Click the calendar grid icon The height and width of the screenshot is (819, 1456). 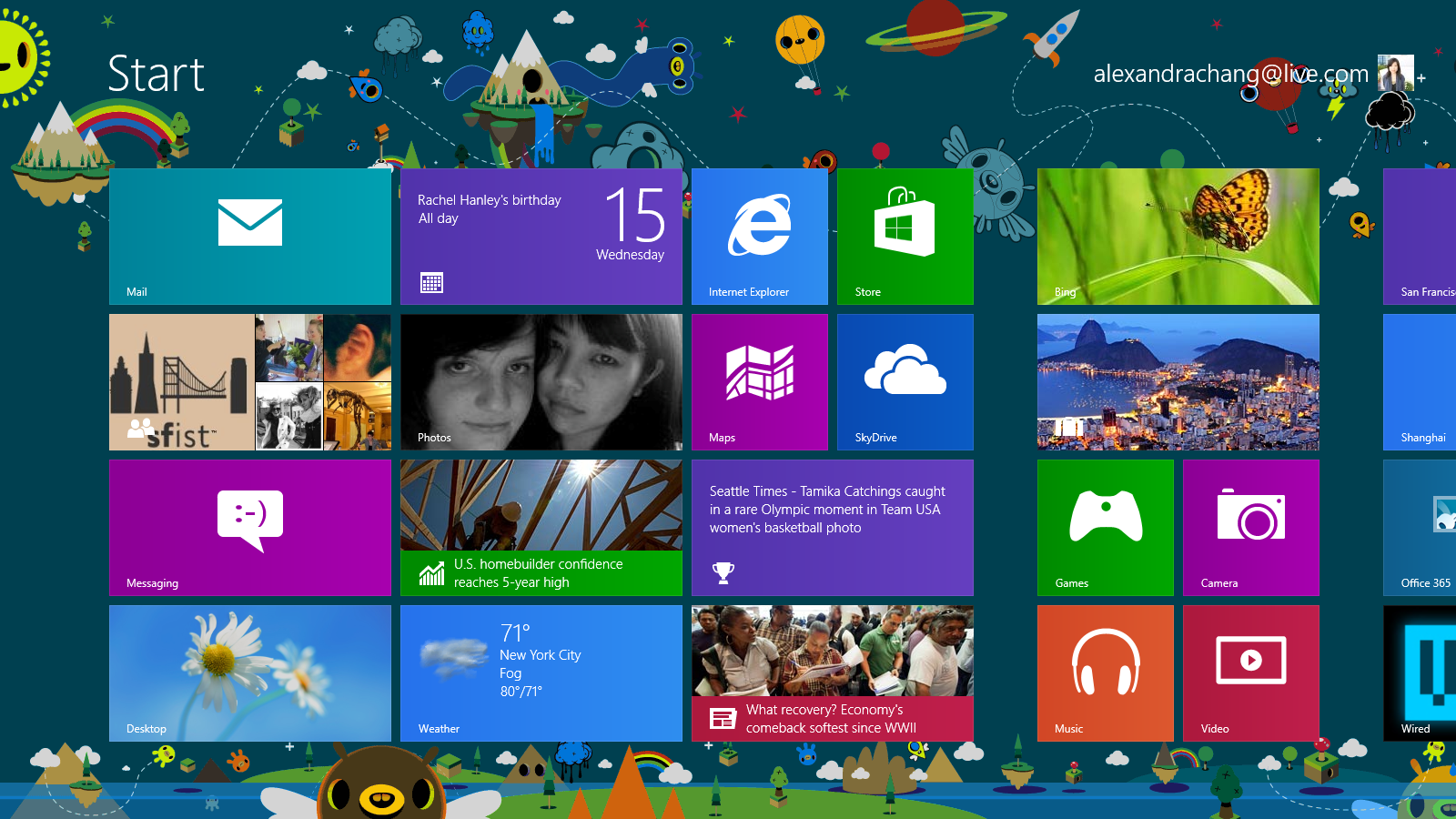pyautogui.click(x=431, y=283)
